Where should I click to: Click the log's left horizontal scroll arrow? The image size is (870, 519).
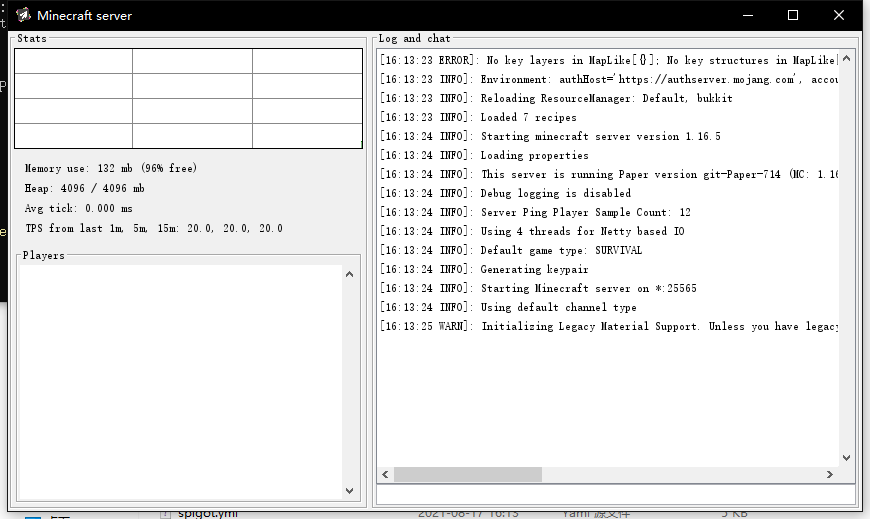click(x=385, y=475)
